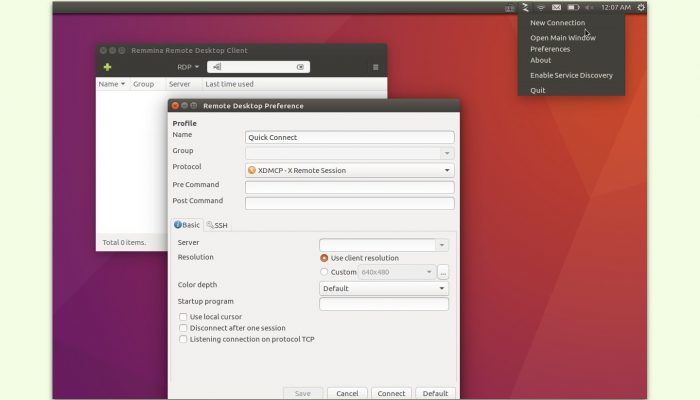This screenshot has height=400, width=700.
Task: Click the Remmina tray icon in top panel
Action: click(525, 7)
